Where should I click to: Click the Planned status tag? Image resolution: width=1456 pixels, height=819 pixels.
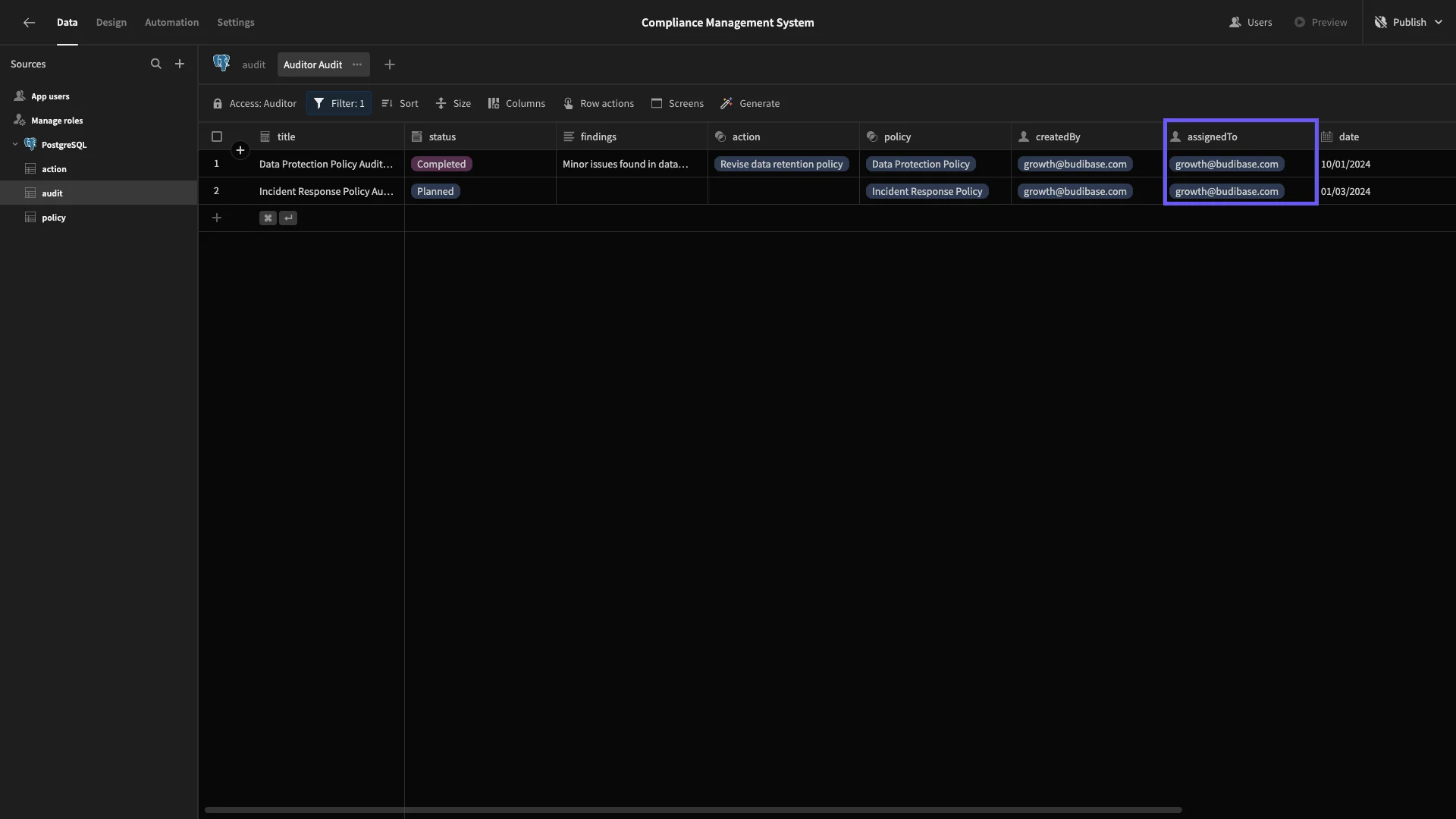(435, 192)
